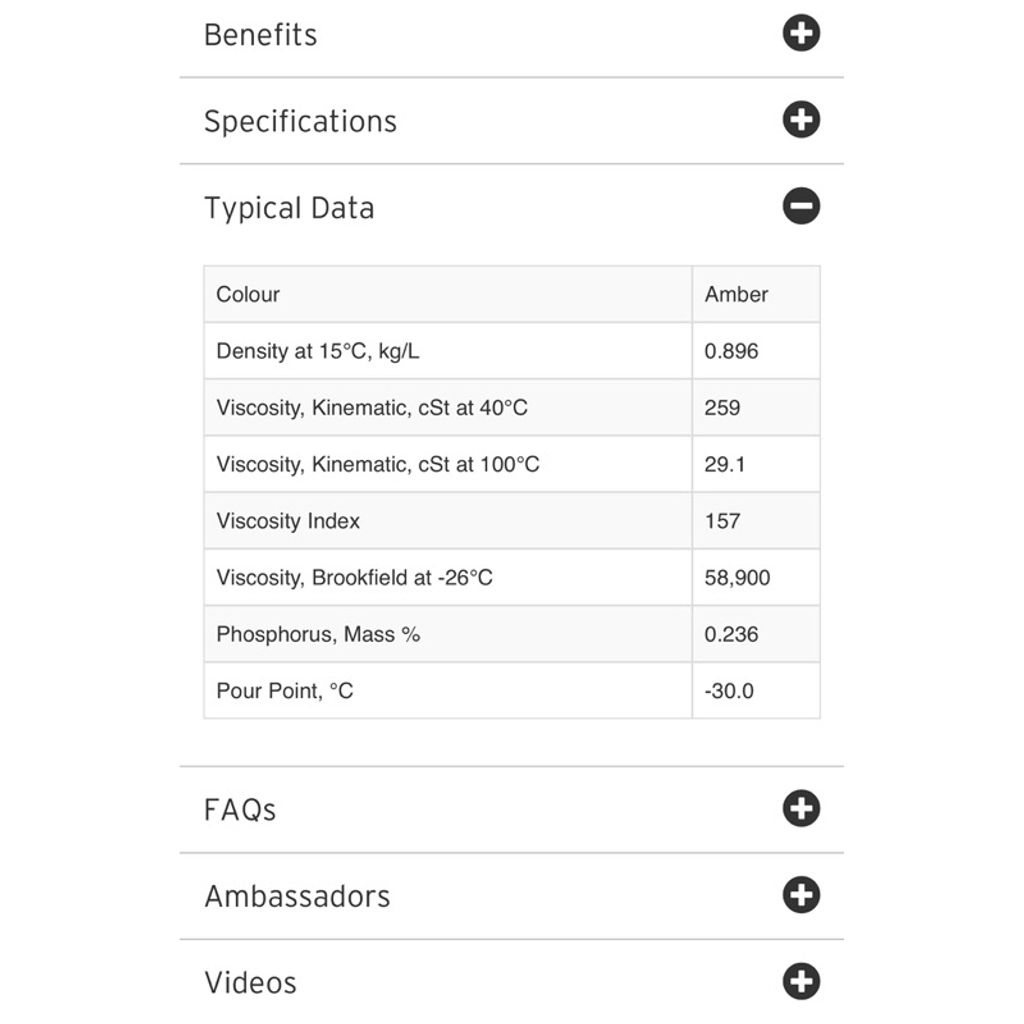The height and width of the screenshot is (1024, 1024).
Task: Select the Videos heading
Action: [x=251, y=983]
